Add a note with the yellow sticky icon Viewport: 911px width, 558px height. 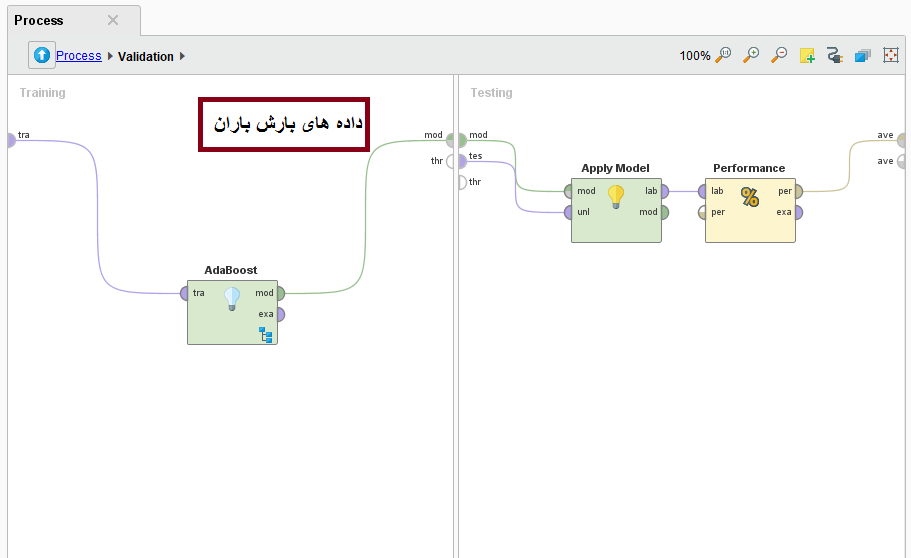807,56
